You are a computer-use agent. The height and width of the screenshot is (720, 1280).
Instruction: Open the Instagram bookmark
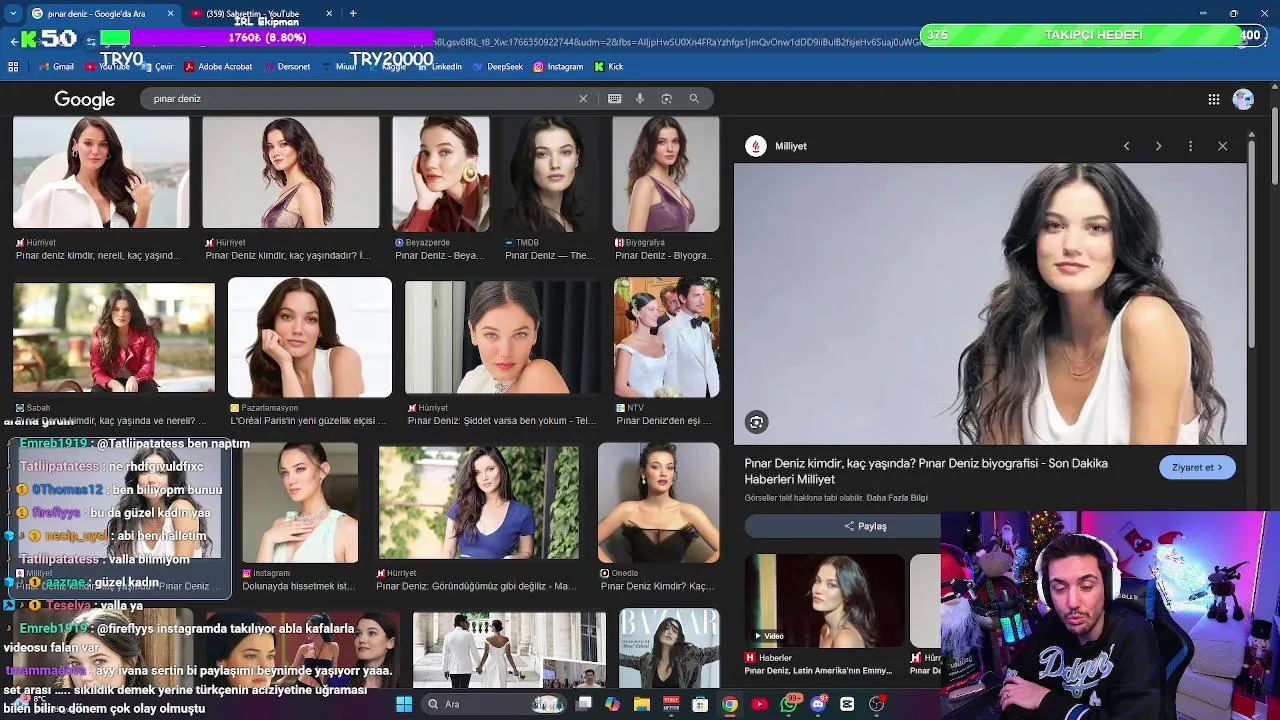(x=558, y=67)
